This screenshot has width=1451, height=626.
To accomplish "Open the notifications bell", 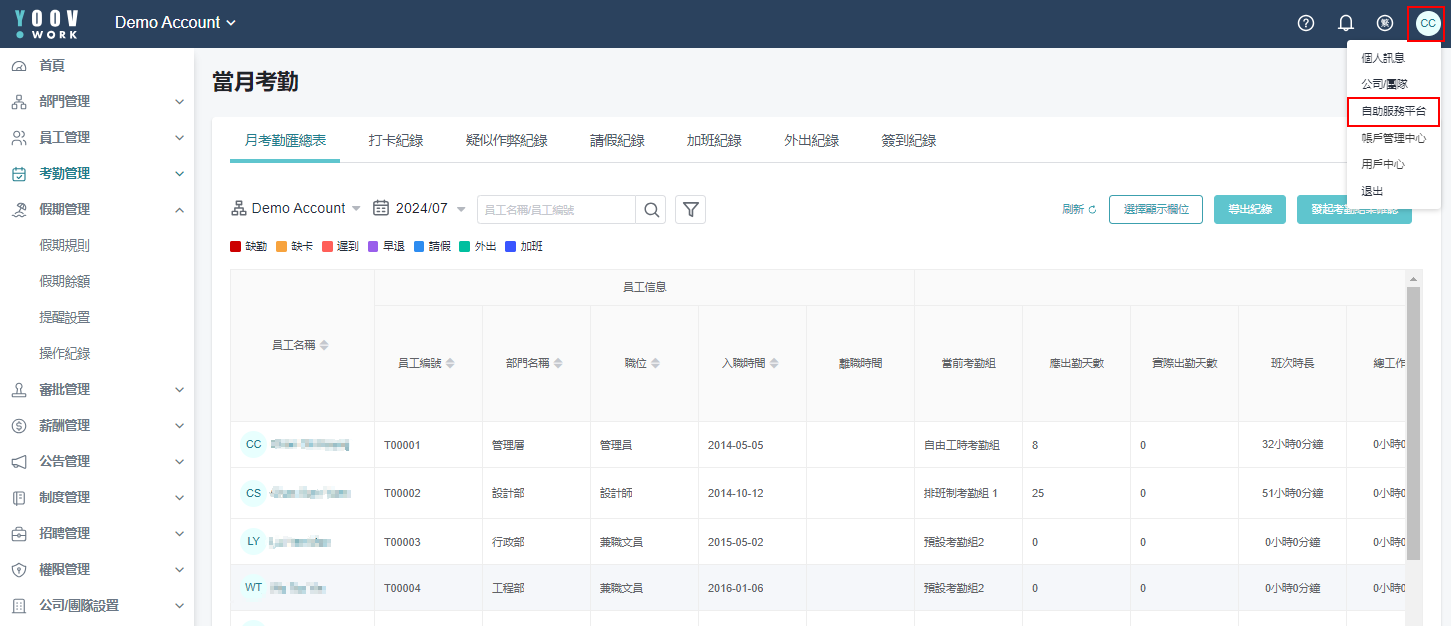I will 1345,23.
